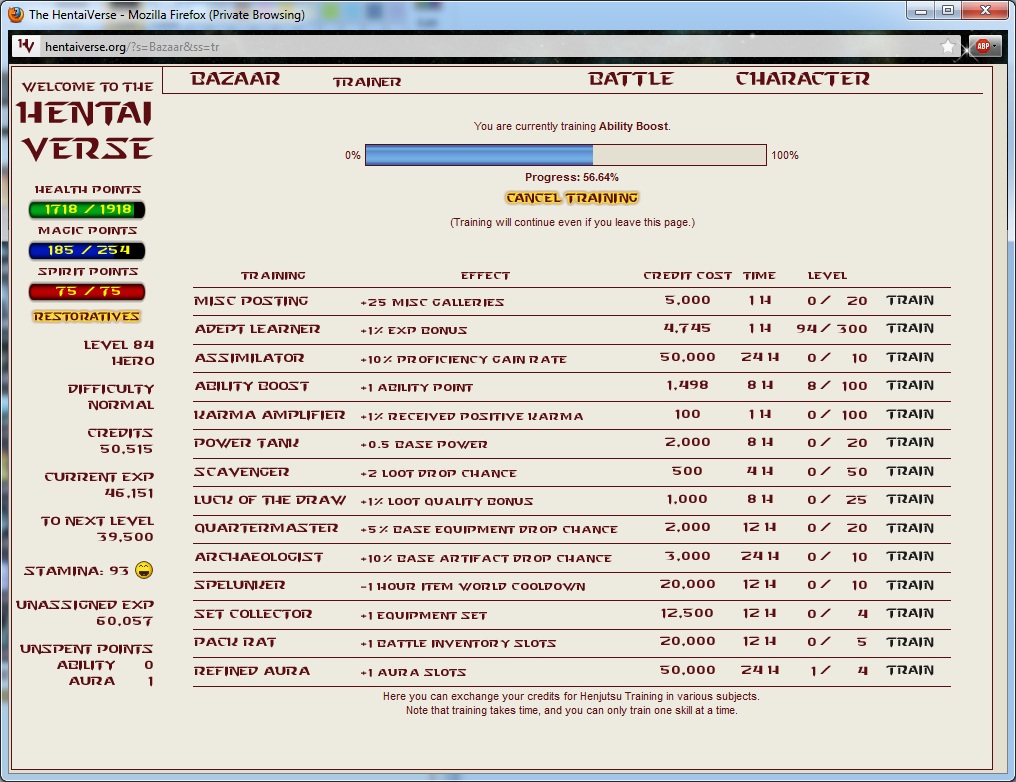Open the Bazaar menu
This screenshot has width=1016, height=782.
(x=235, y=79)
